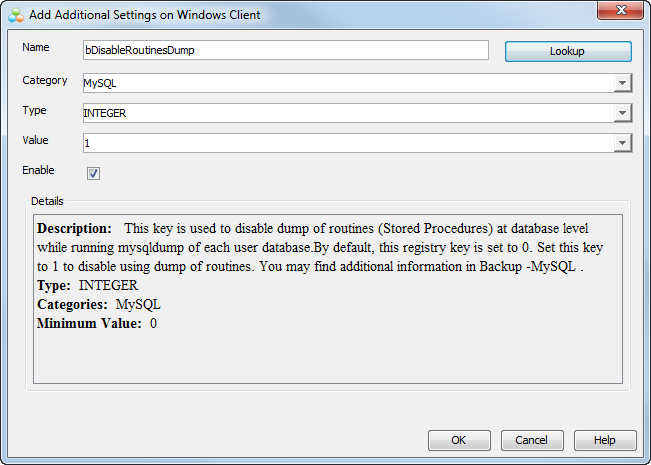Open the Category dropdown arrow
The image size is (651, 465).
click(622, 84)
